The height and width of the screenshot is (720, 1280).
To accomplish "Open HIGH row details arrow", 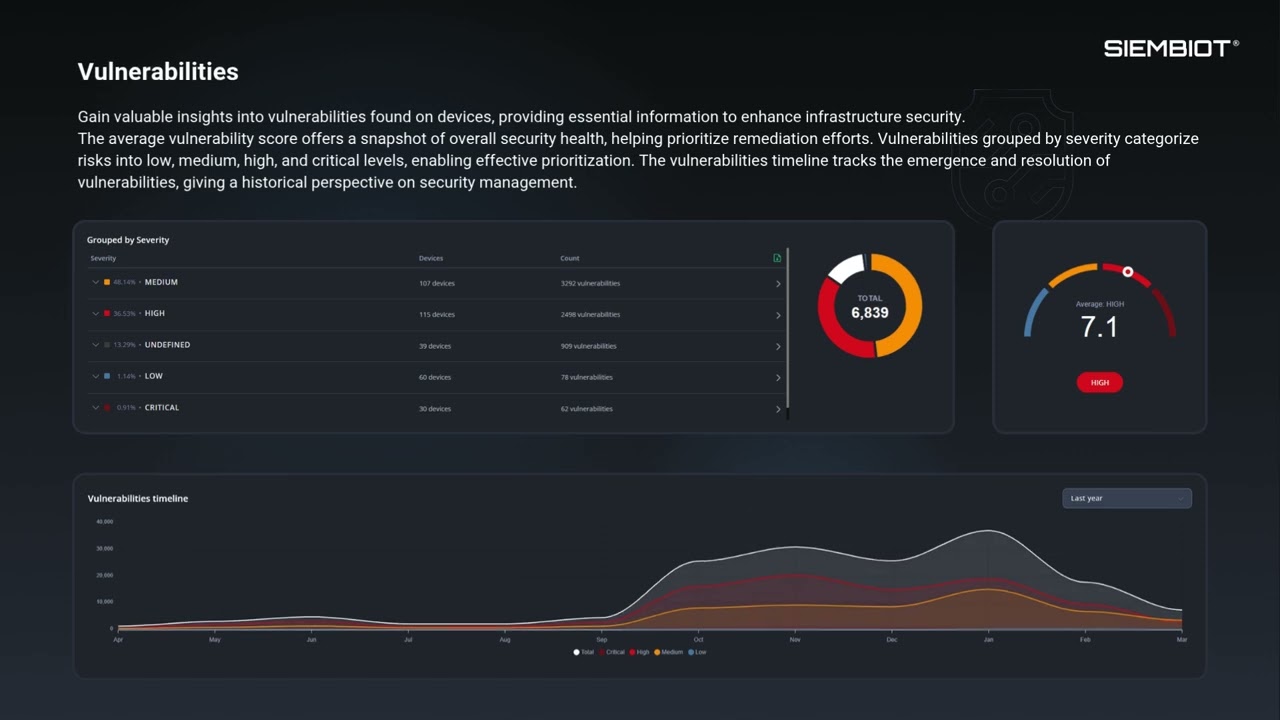I will click(778, 315).
